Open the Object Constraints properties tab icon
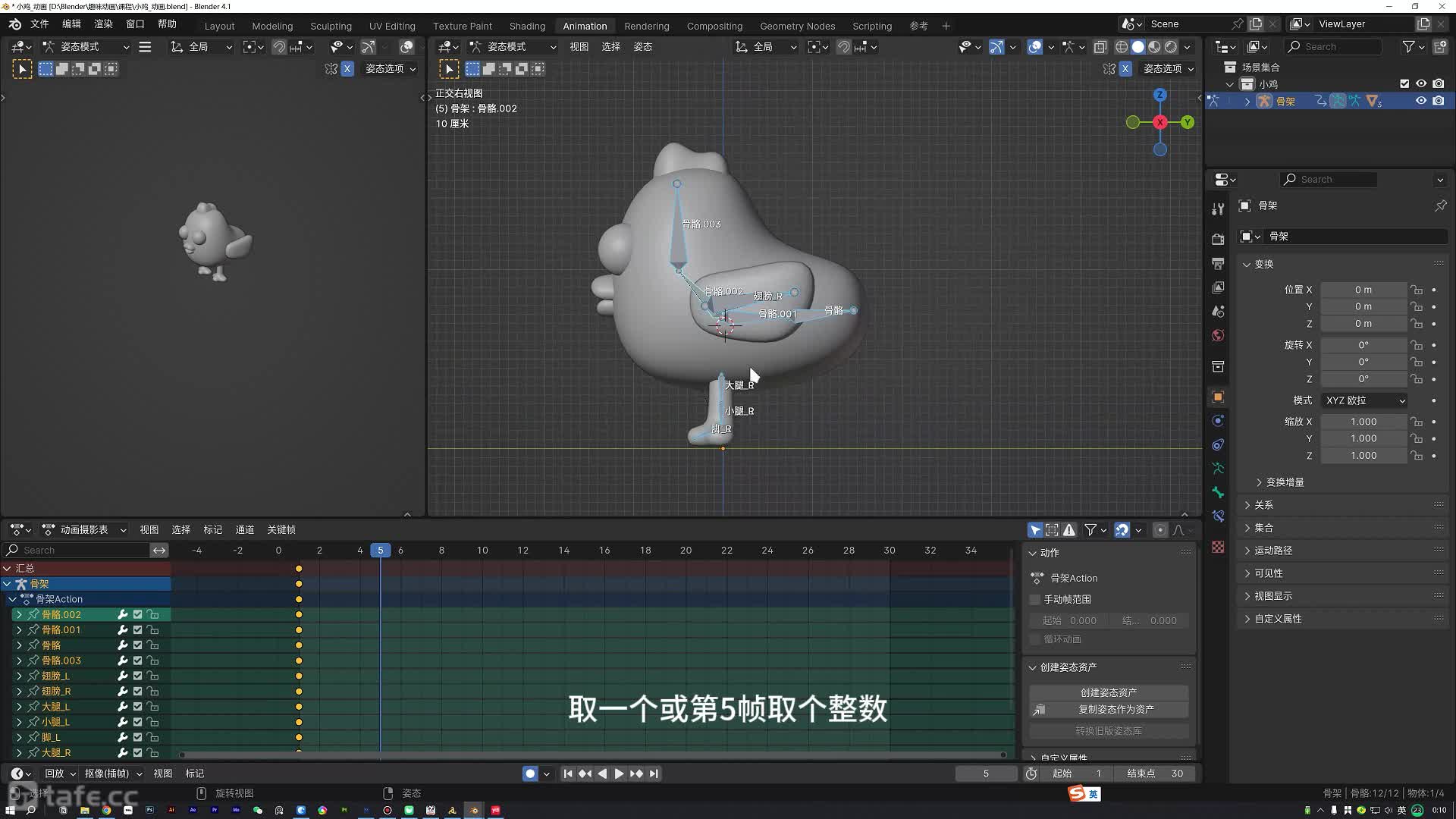Image resolution: width=1456 pixels, height=819 pixels. point(1218,444)
